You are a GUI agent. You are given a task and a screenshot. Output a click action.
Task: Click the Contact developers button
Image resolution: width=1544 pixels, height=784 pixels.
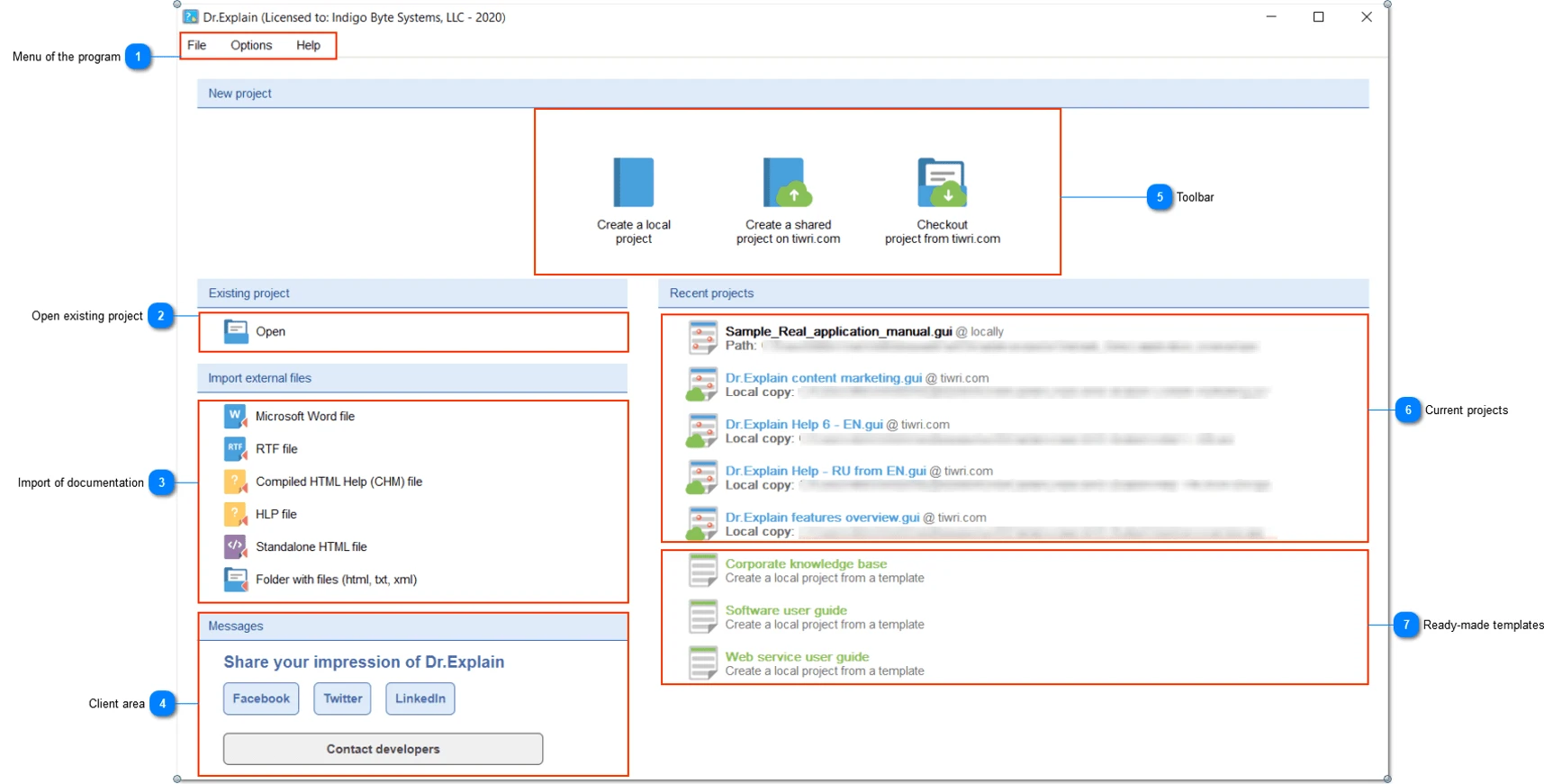pyautogui.click(x=383, y=749)
